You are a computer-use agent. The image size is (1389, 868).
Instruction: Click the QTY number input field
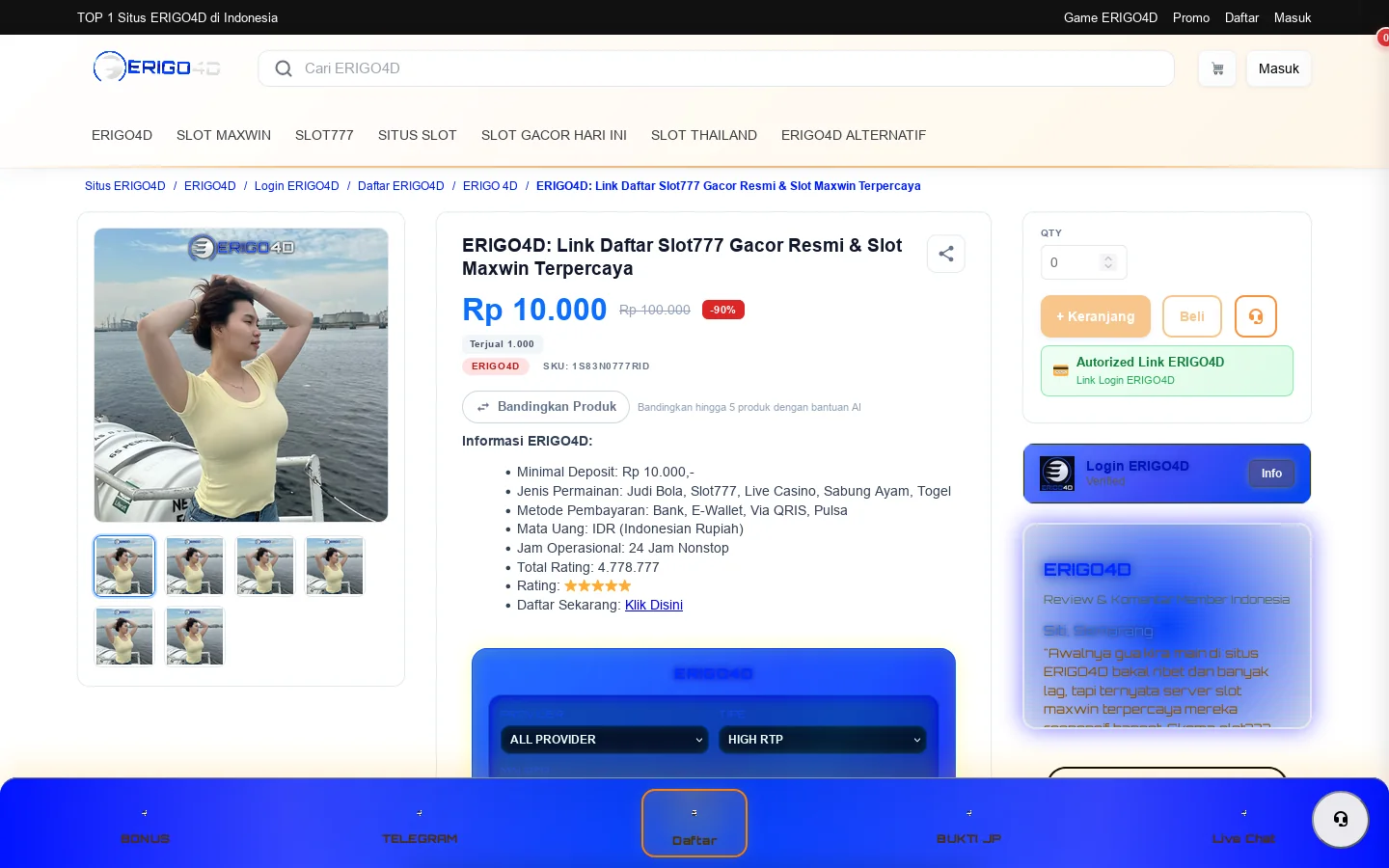(x=1083, y=262)
